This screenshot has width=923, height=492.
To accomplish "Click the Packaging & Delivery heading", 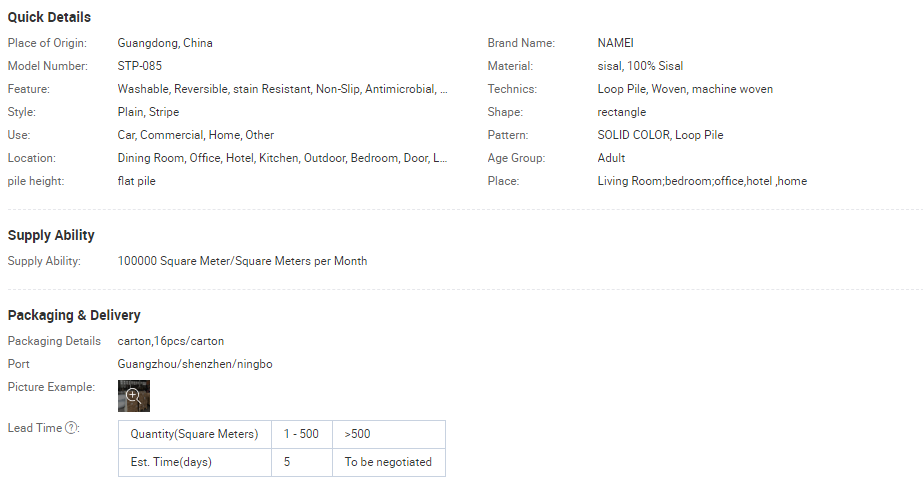I will (x=74, y=315).
